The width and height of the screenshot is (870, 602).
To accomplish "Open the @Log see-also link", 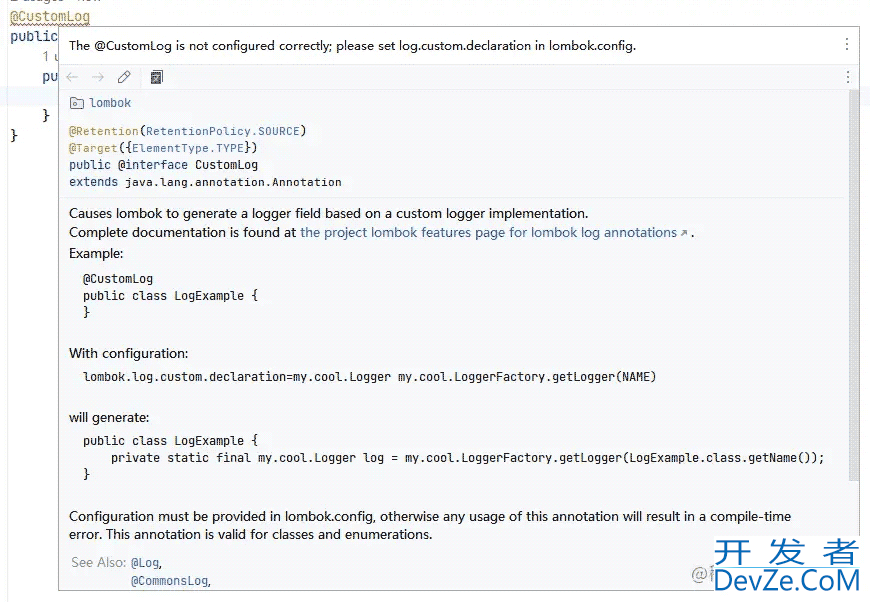I will pos(145,563).
